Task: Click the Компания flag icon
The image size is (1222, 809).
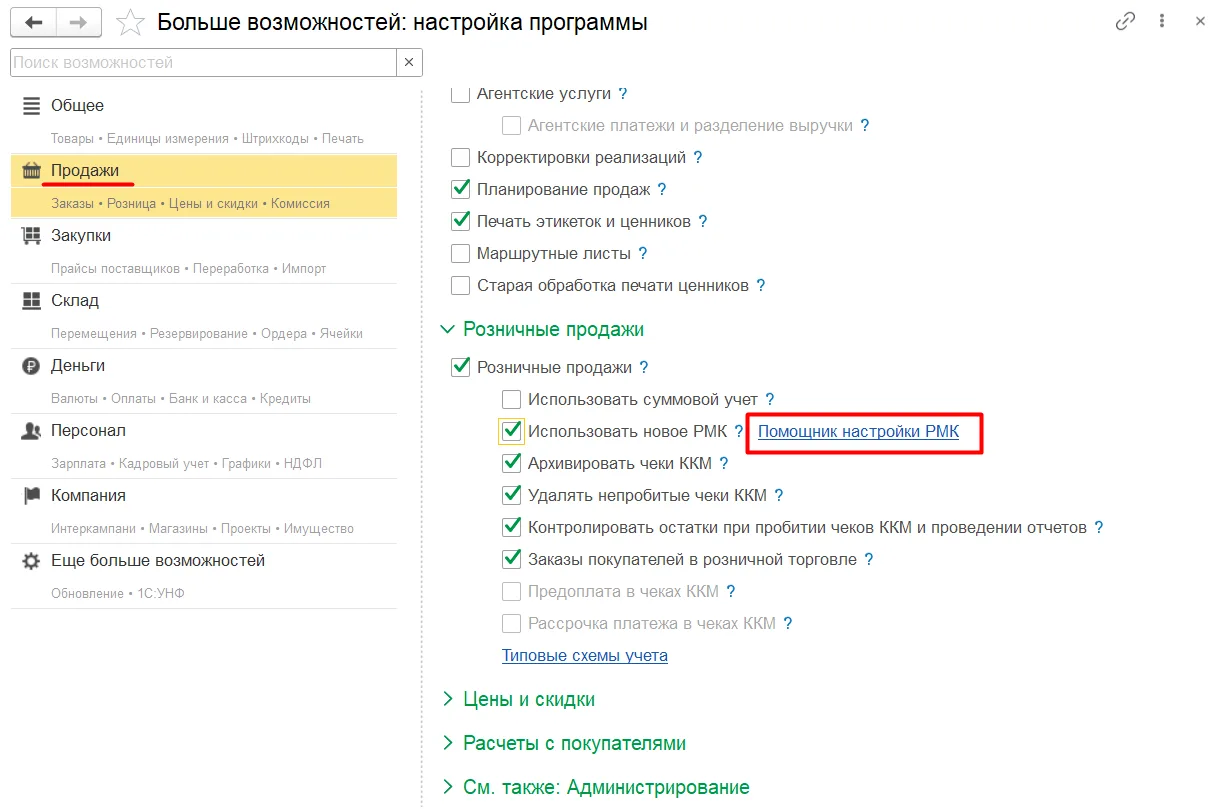Action: 32,495
